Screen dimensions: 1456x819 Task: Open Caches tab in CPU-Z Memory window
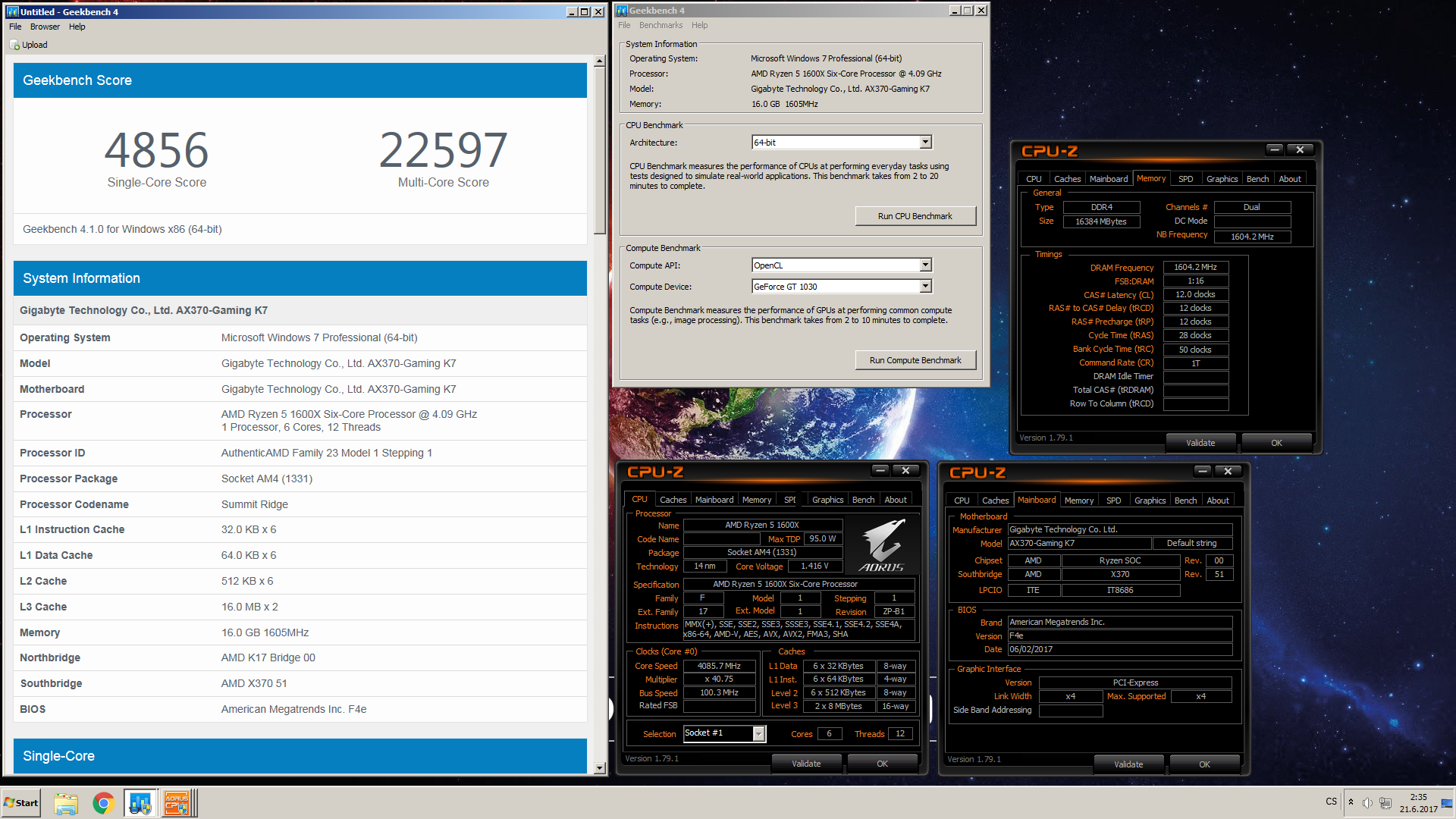1067,179
